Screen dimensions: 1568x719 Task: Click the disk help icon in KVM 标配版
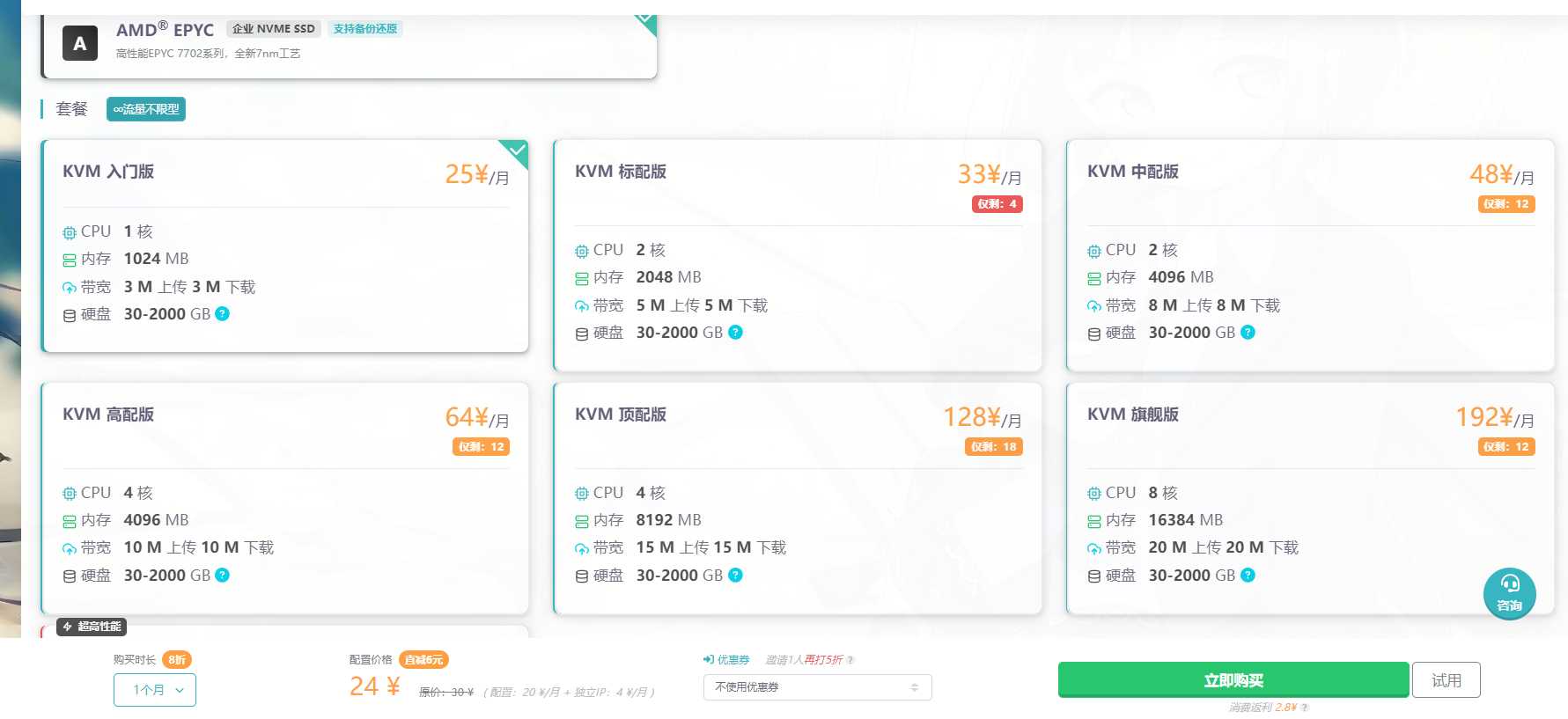coord(736,332)
